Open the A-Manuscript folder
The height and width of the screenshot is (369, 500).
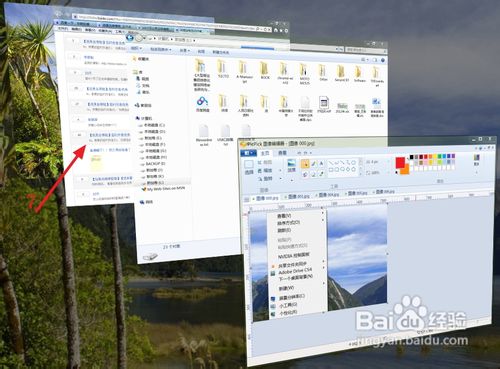244,71
